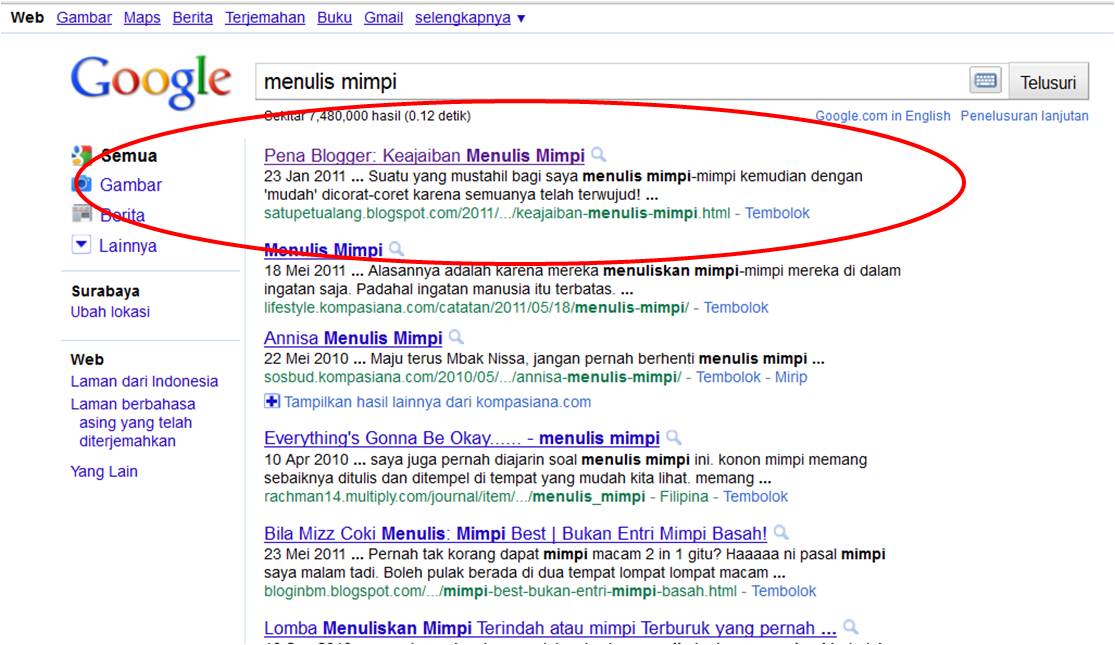Open Lomba Menuliskan Mimpi Terindah result title
This screenshot has height=645, width=1115.
click(550, 628)
